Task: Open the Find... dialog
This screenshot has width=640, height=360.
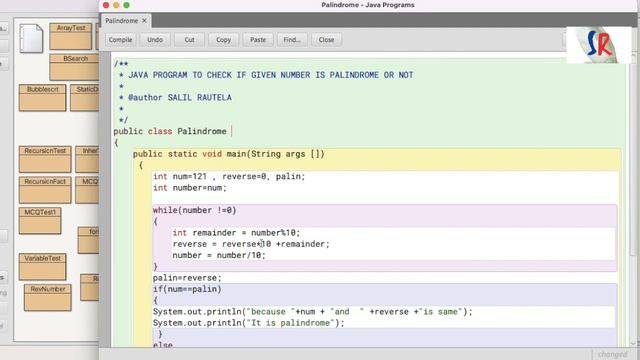Action: coord(292,40)
